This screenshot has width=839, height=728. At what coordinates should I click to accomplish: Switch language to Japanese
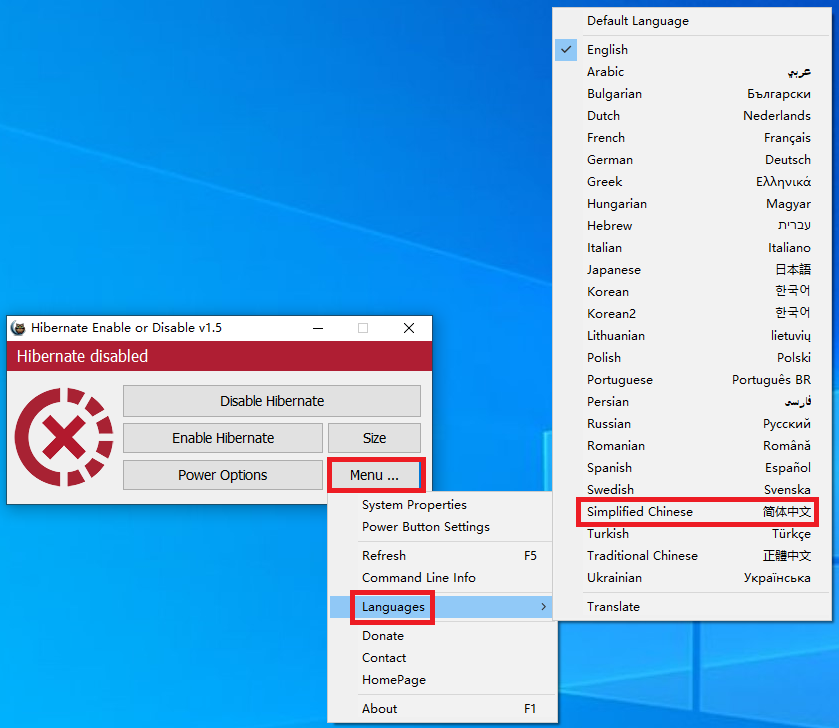coord(613,269)
